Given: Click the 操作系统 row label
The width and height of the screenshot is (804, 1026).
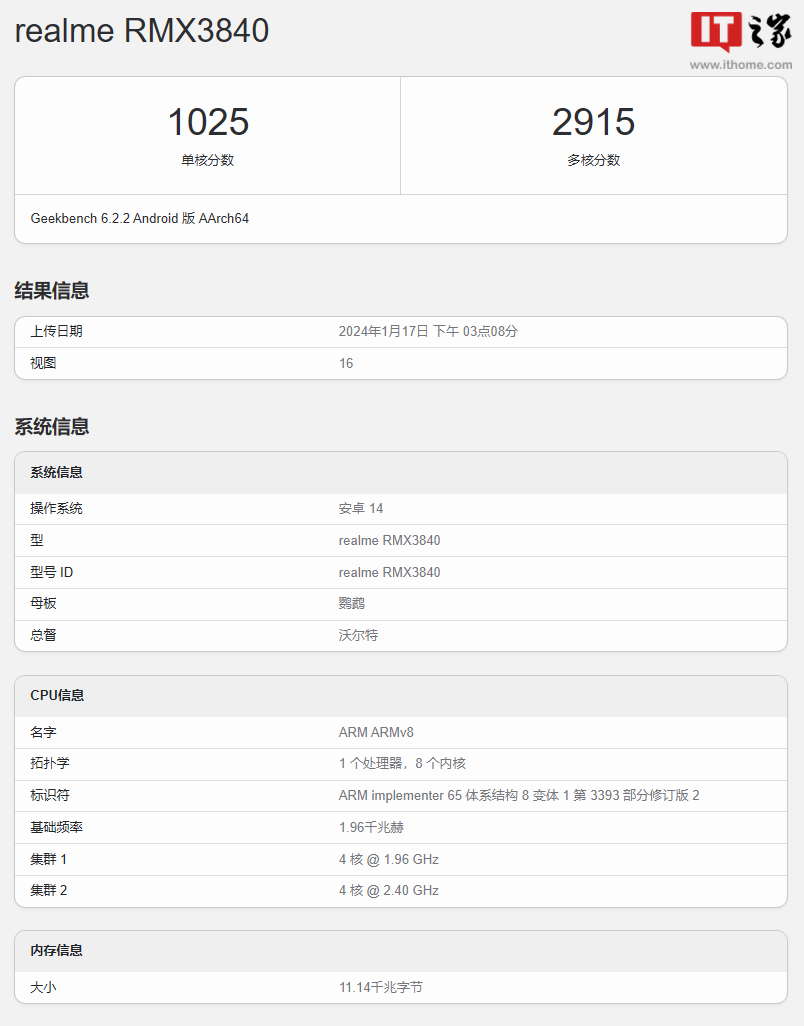Looking at the screenshot, I should (x=56, y=508).
